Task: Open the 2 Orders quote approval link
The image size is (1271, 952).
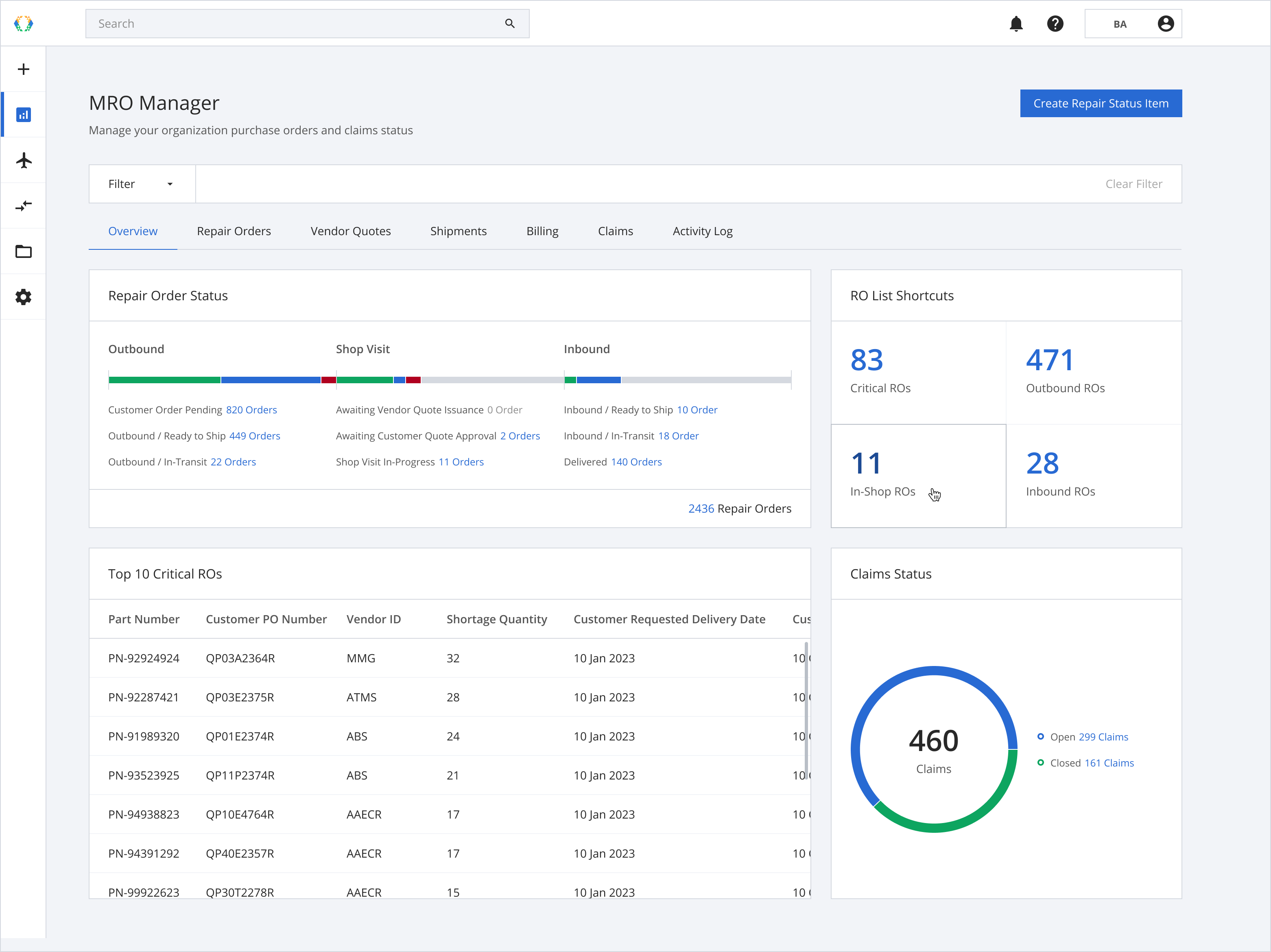Action: (520, 436)
